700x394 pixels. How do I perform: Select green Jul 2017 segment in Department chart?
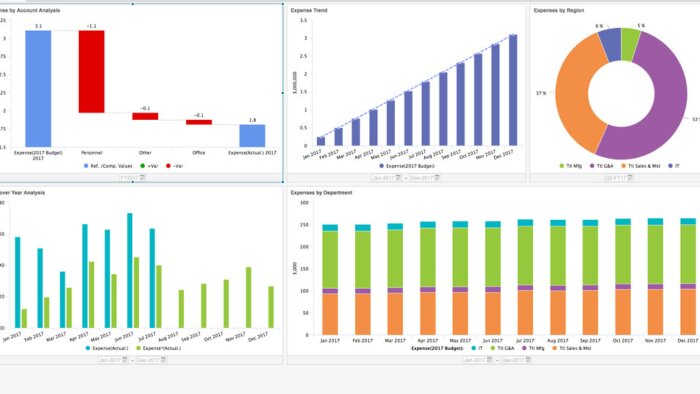525,256
